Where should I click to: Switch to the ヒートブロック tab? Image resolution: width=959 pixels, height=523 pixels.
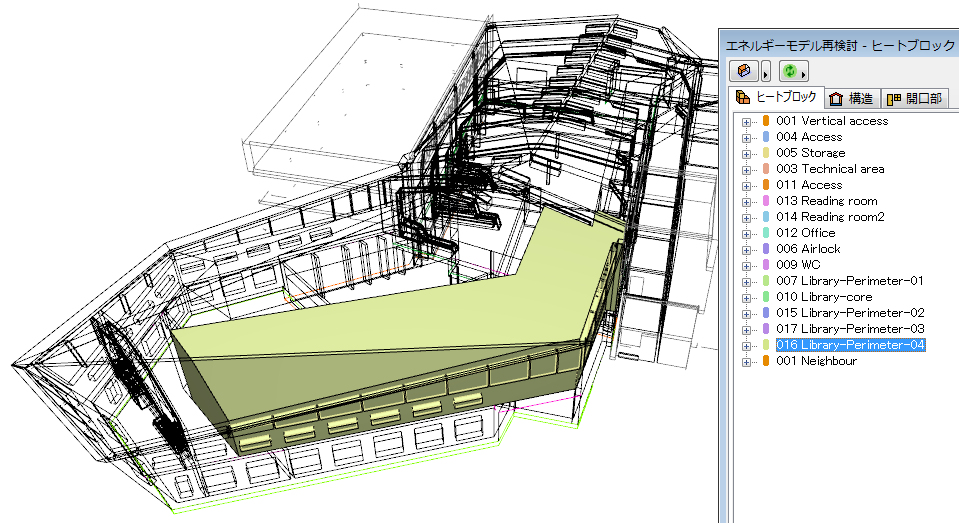click(x=777, y=97)
